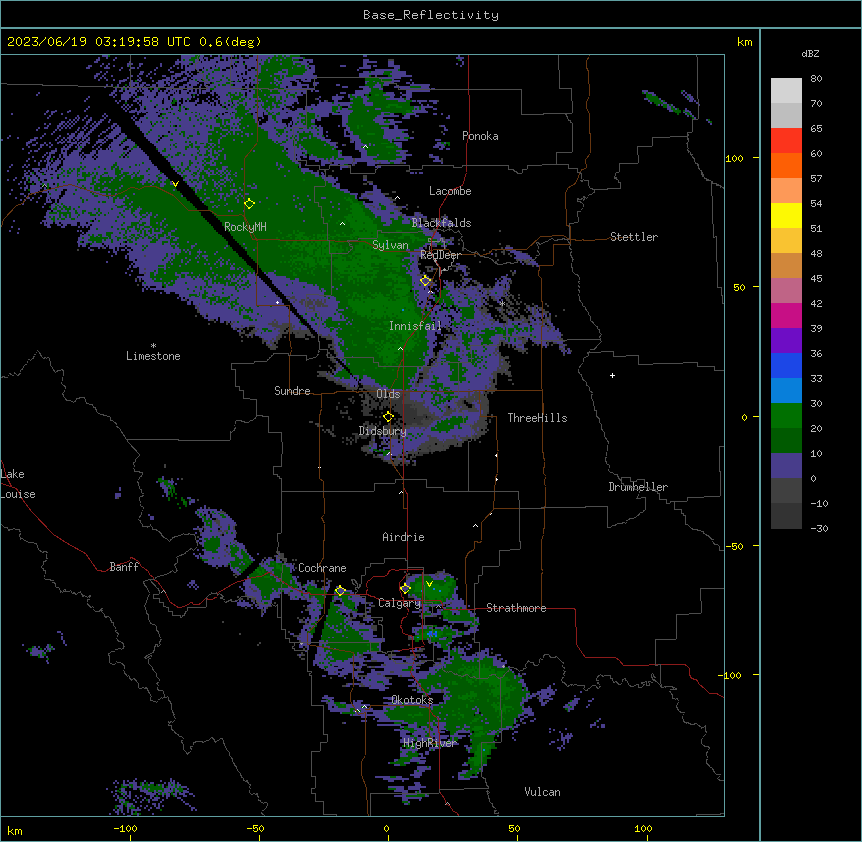Click the Vulcan label
Viewport: 862px width, 842px height.
click(542, 792)
